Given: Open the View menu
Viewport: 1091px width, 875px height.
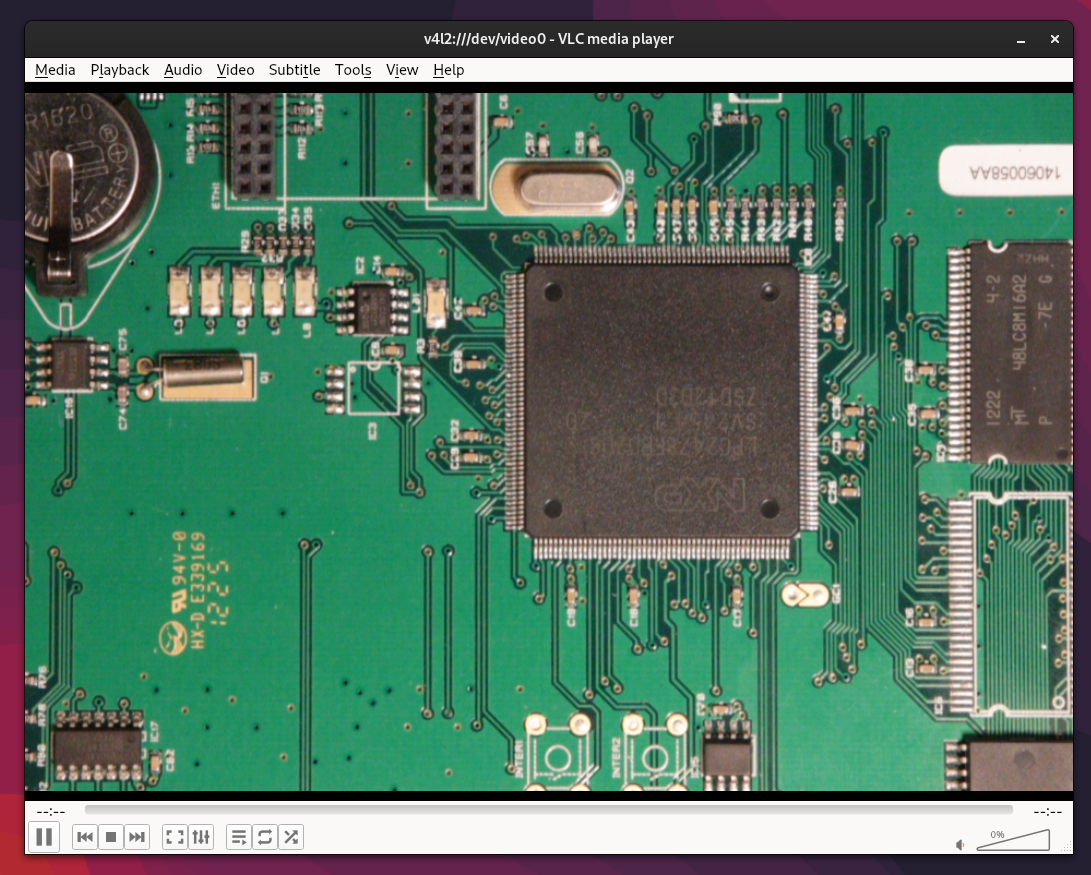Looking at the screenshot, I should (402, 70).
